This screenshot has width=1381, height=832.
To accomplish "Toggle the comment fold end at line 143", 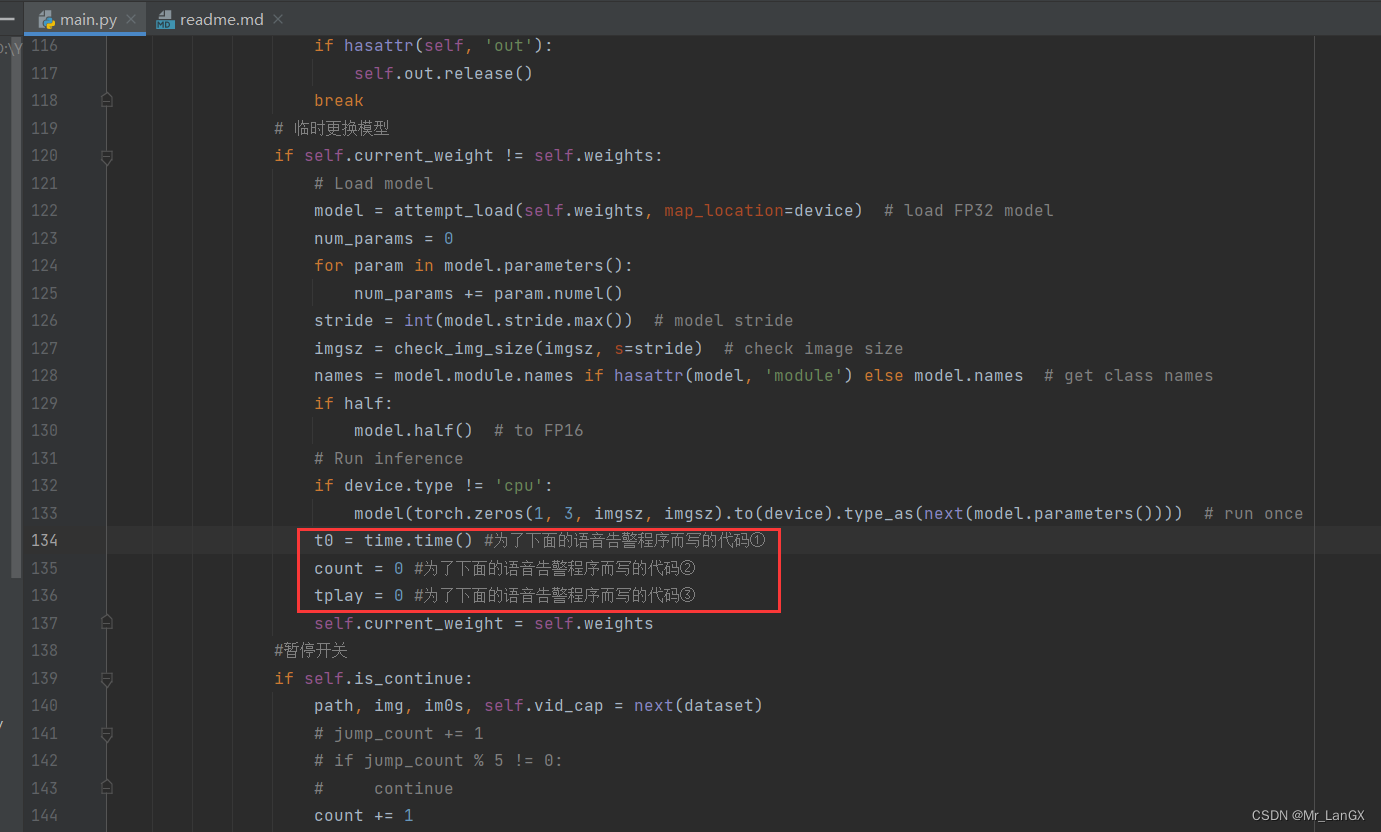I will pyautogui.click(x=107, y=788).
